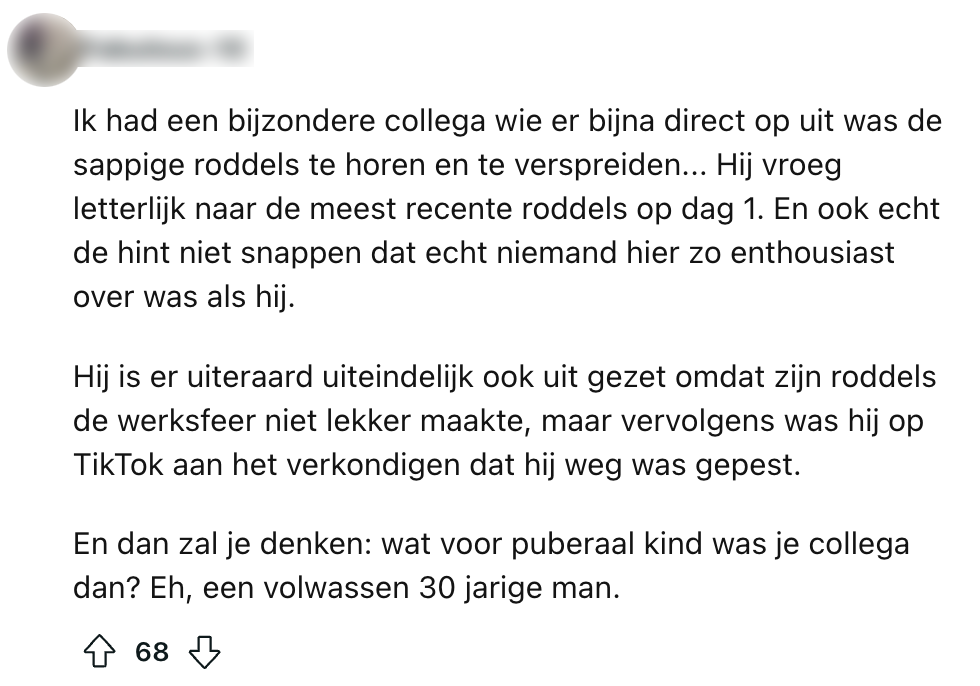Click the paragraph starting "En dan zal je denken"

[491, 567]
